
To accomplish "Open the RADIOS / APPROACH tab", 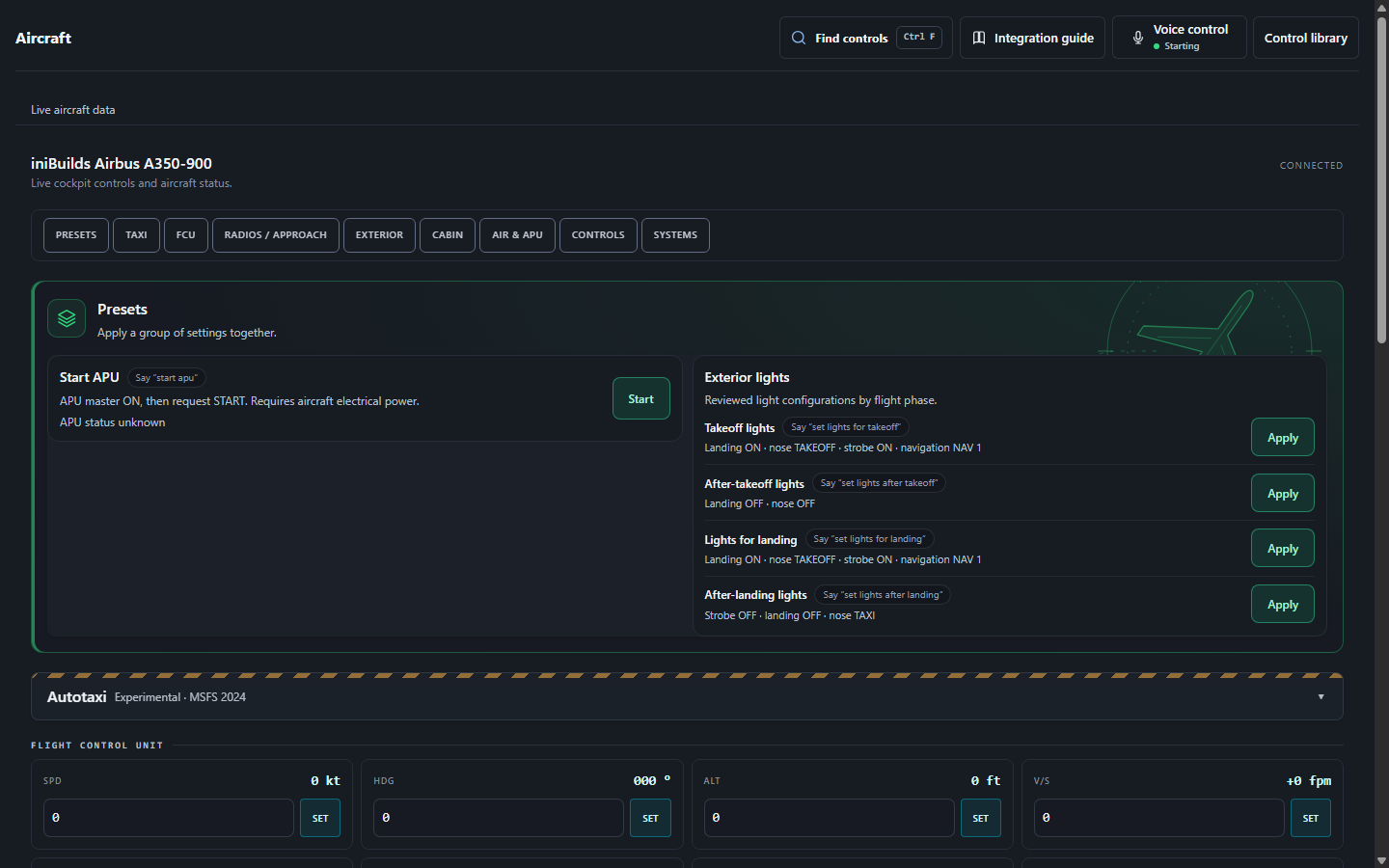I will [276, 235].
